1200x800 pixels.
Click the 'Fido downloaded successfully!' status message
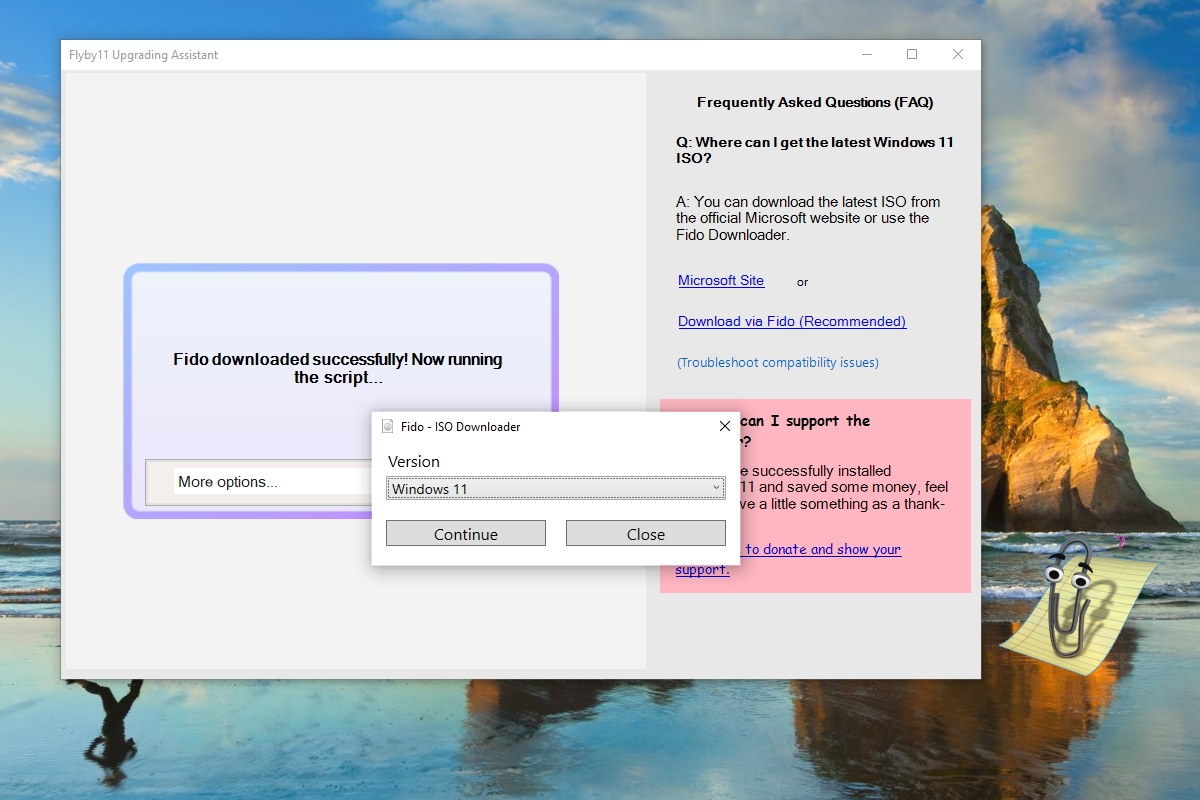(338, 368)
